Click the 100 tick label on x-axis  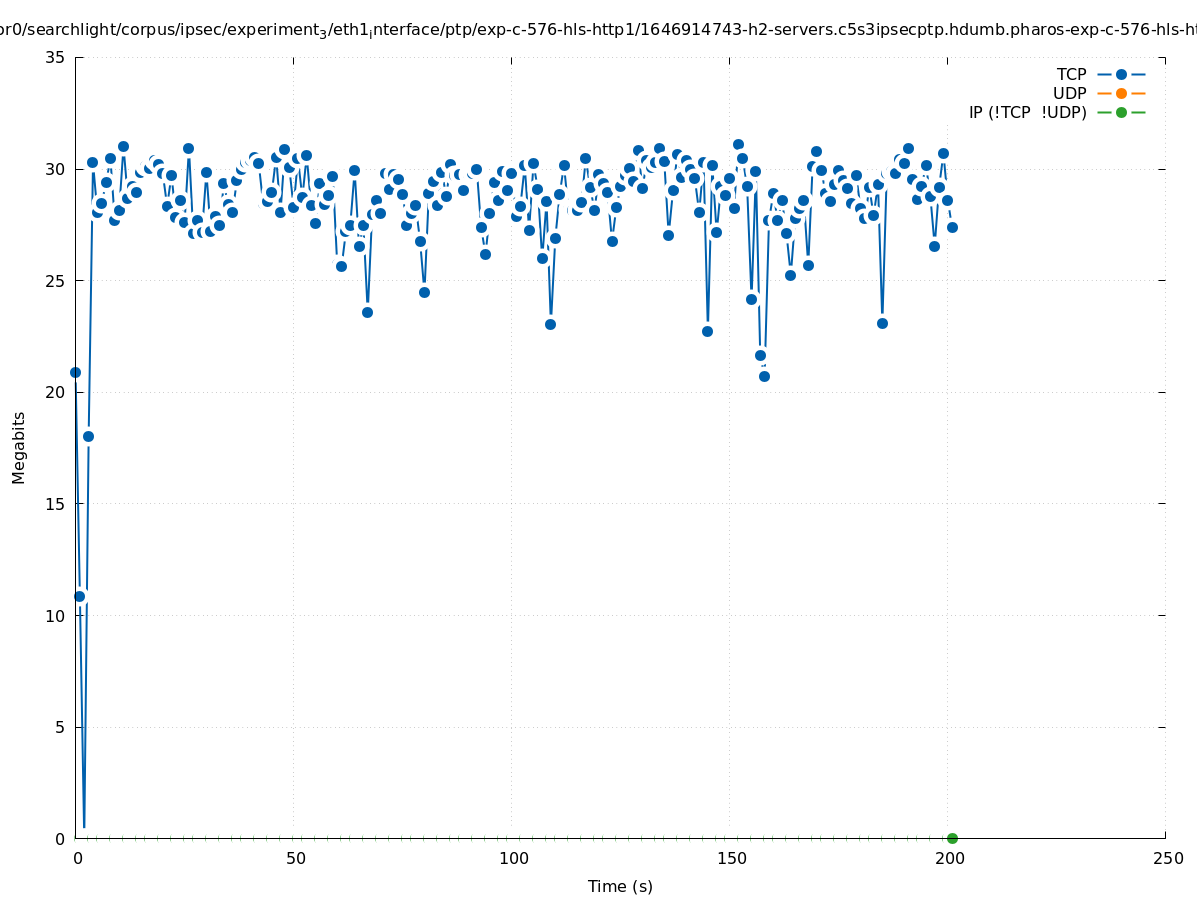pos(513,858)
